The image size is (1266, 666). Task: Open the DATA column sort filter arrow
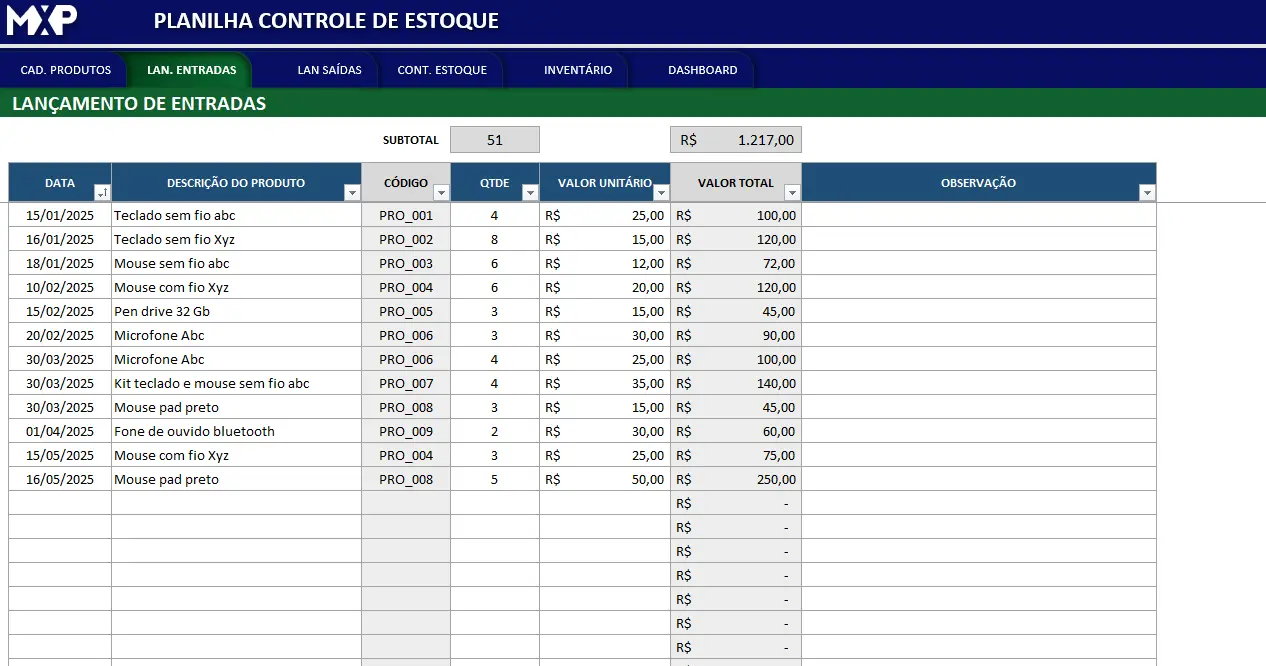[101, 193]
